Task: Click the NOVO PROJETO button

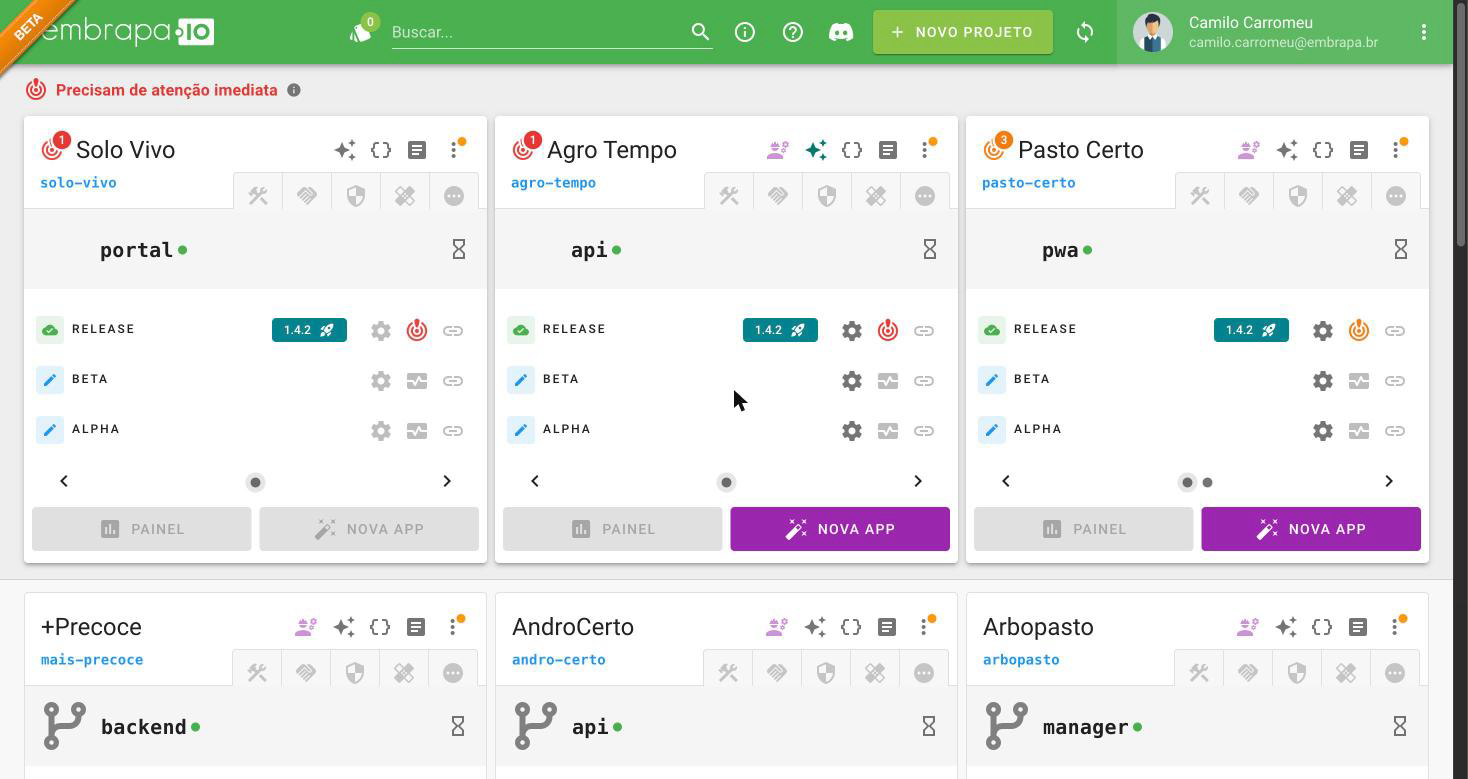Action: pos(963,32)
